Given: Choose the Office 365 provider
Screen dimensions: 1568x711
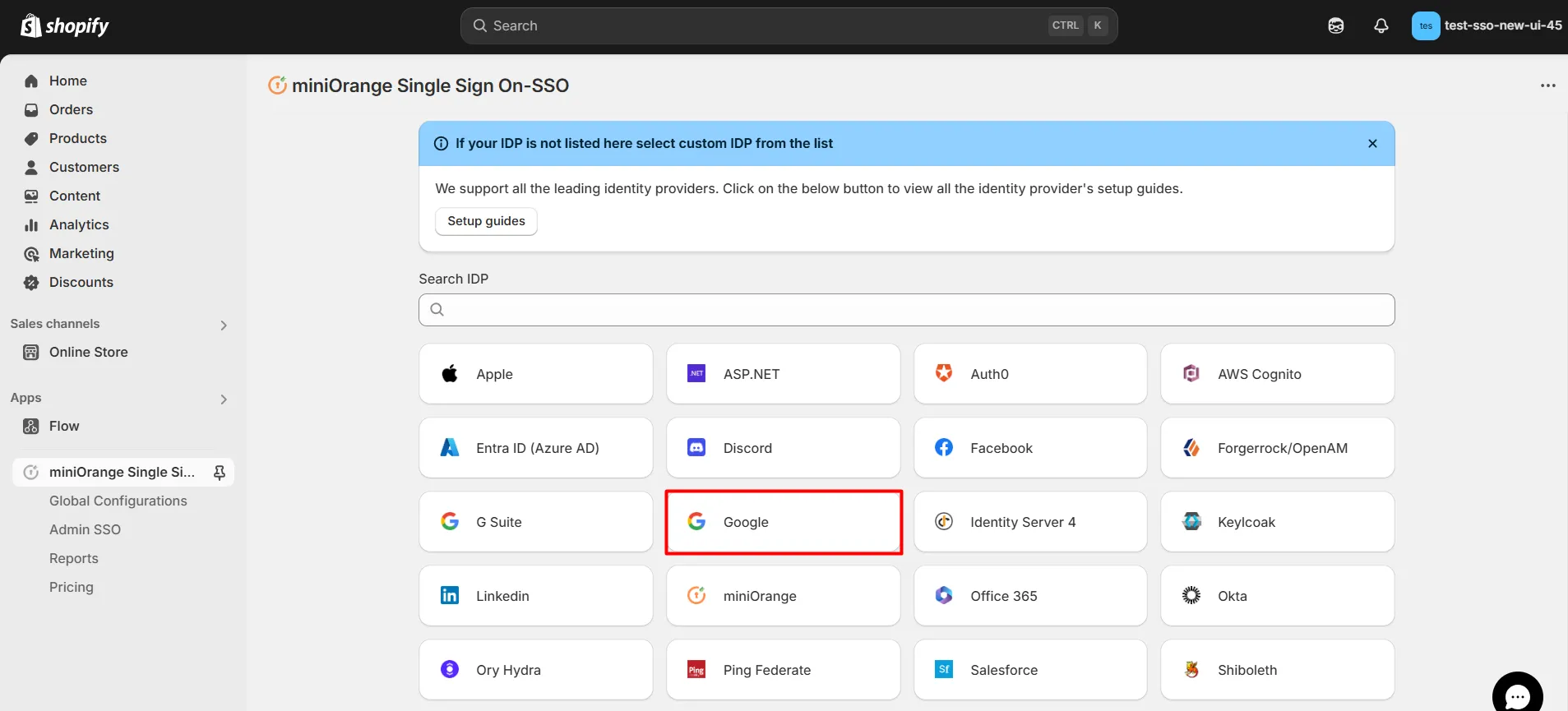Looking at the screenshot, I should click(1030, 596).
